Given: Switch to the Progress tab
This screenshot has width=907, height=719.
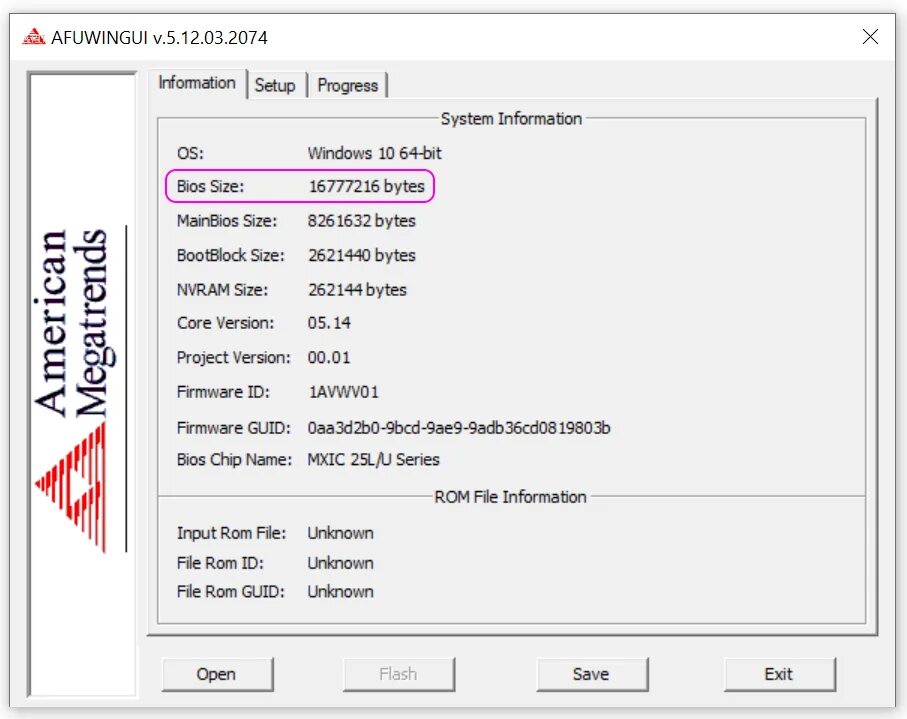Looking at the screenshot, I should click(348, 86).
